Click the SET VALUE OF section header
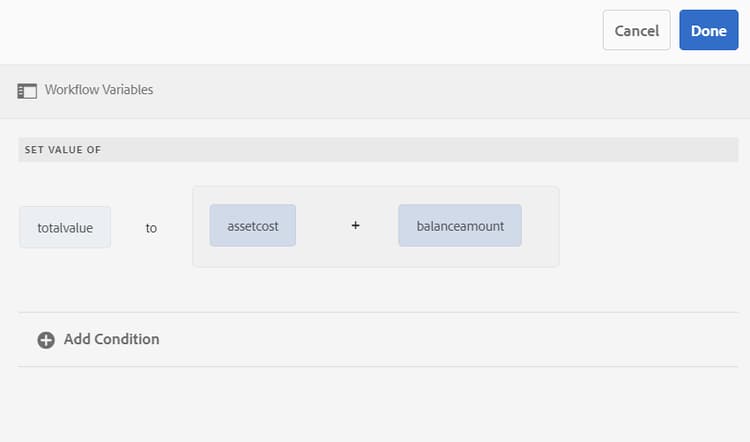The width and height of the screenshot is (750, 442). pyautogui.click(x=63, y=150)
